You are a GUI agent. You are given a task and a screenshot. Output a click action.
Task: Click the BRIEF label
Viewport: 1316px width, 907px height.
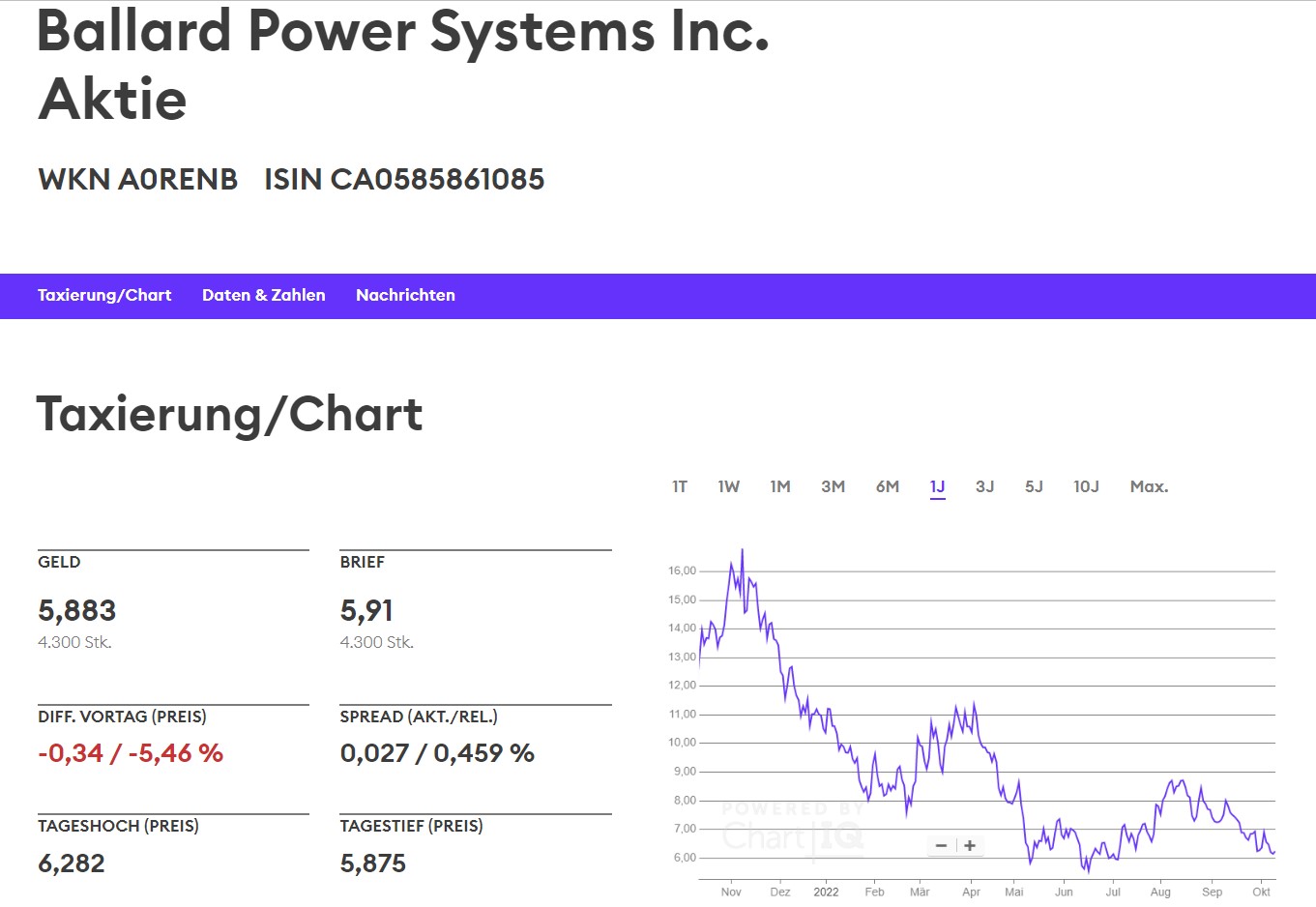[x=363, y=563]
